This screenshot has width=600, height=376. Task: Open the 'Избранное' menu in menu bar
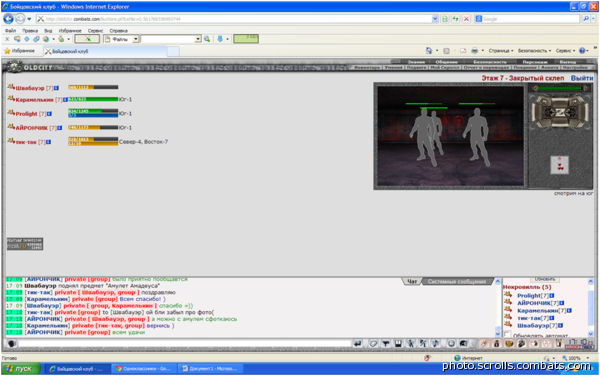click(x=70, y=31)
